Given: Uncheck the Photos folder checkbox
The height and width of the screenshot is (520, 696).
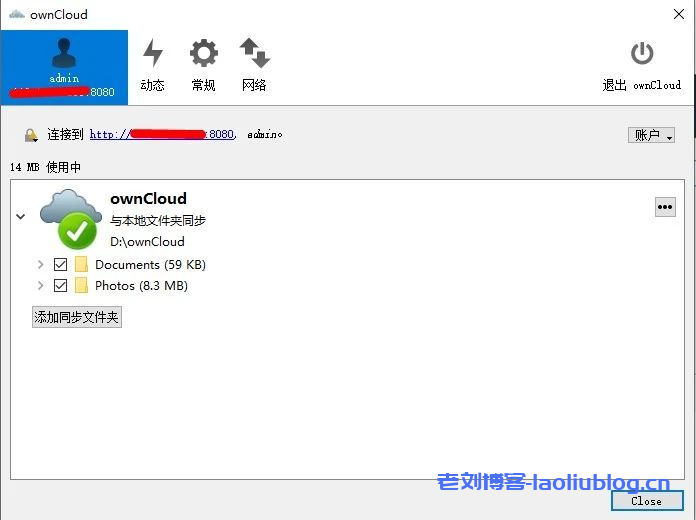Looking at the screenshot, I should [x=60, y=286].
